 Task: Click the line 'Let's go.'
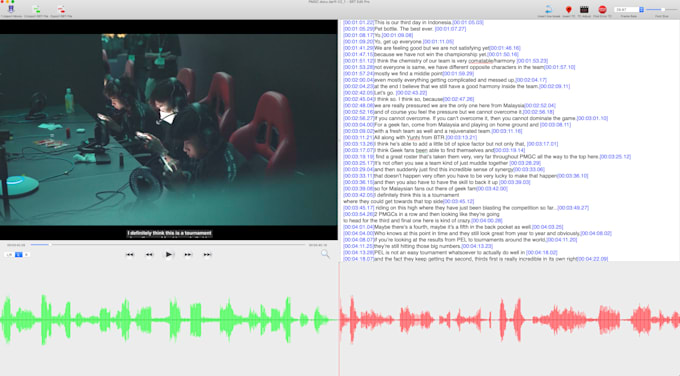point(384,93)
